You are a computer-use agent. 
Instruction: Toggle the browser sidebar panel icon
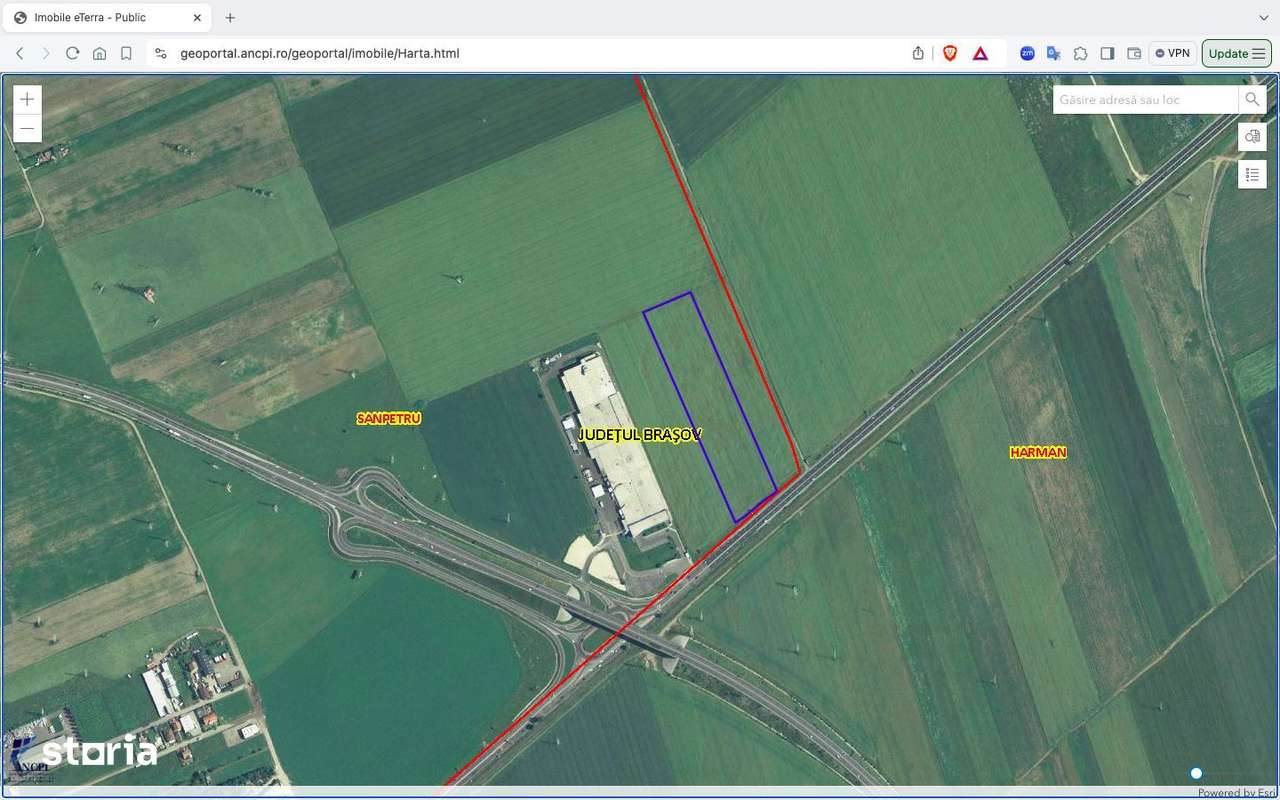1107,53
